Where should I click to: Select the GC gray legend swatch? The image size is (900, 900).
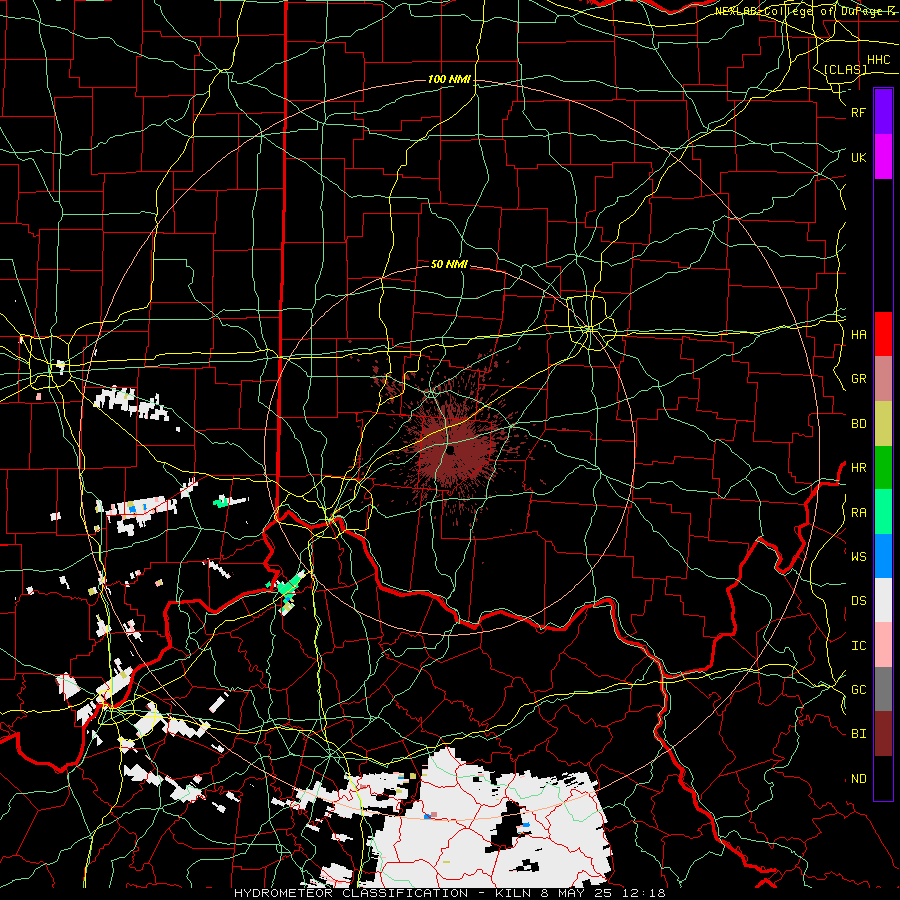pyautogui.click(x=883, y=689)
